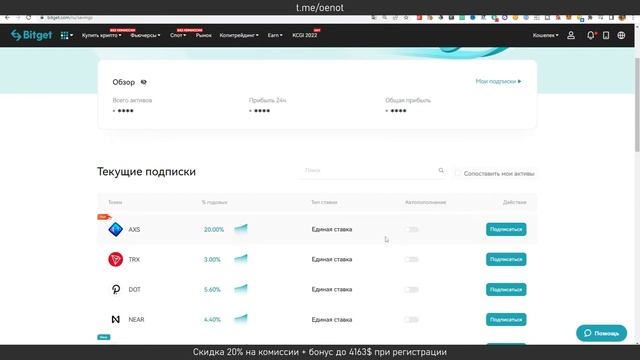Click the TRX token icon
The width and height of the screenshot is (640, 360).
[116, 259]
